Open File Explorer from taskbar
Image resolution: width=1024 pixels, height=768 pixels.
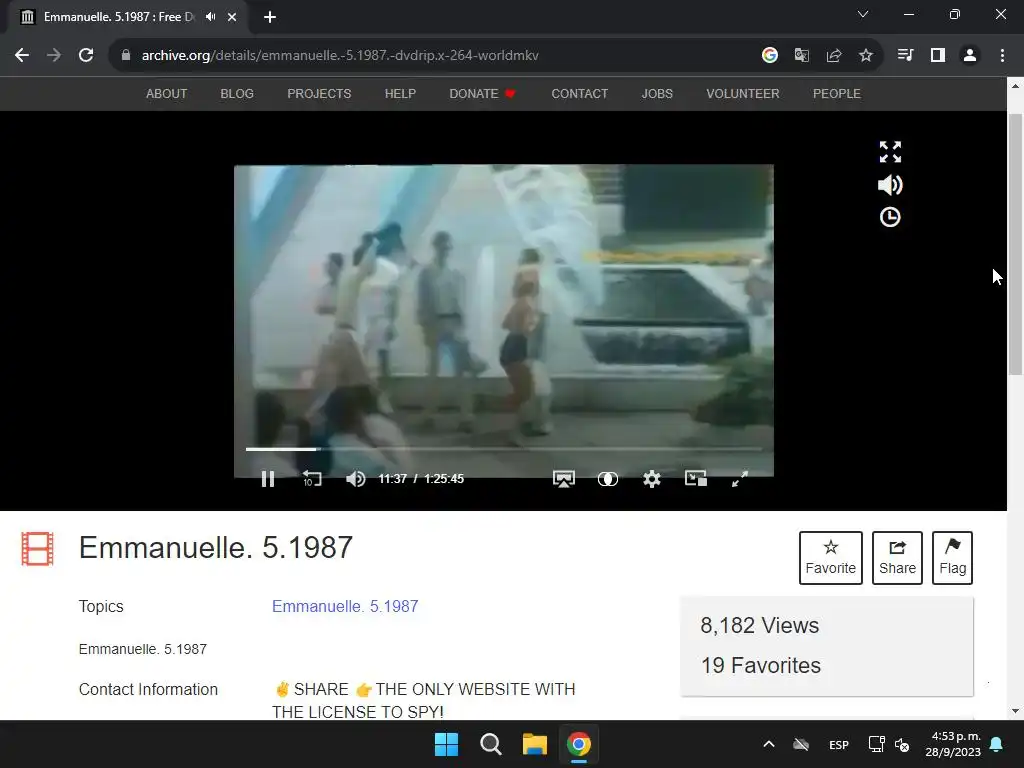(x=534, y=744)
